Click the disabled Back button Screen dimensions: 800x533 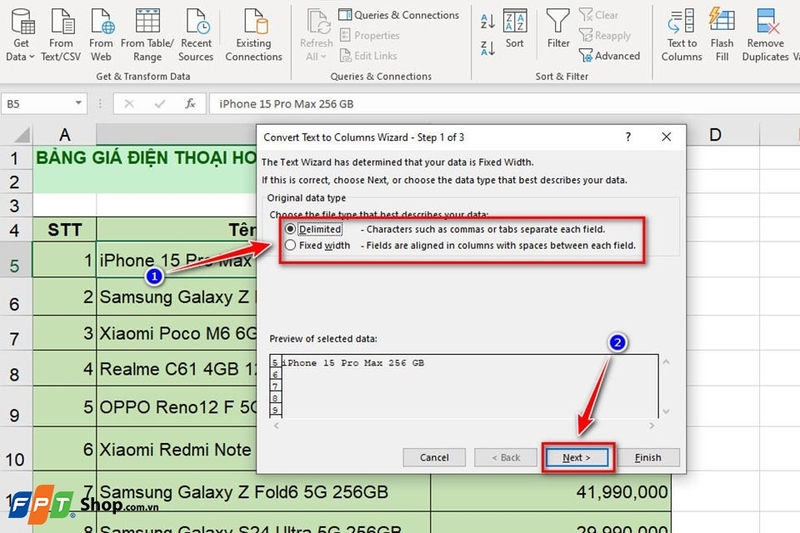pos(506,458)
